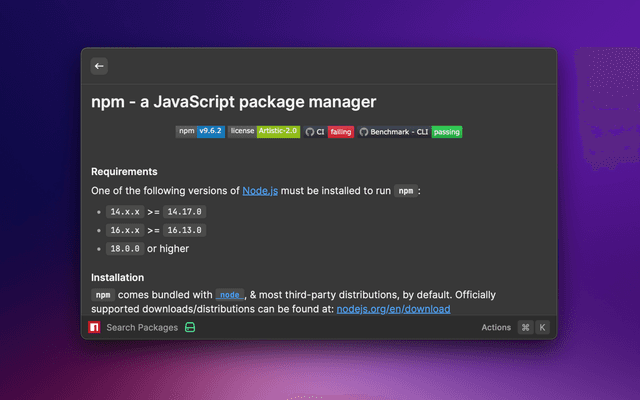Click the Command key shortcut badge

click(x=525, y=327)
